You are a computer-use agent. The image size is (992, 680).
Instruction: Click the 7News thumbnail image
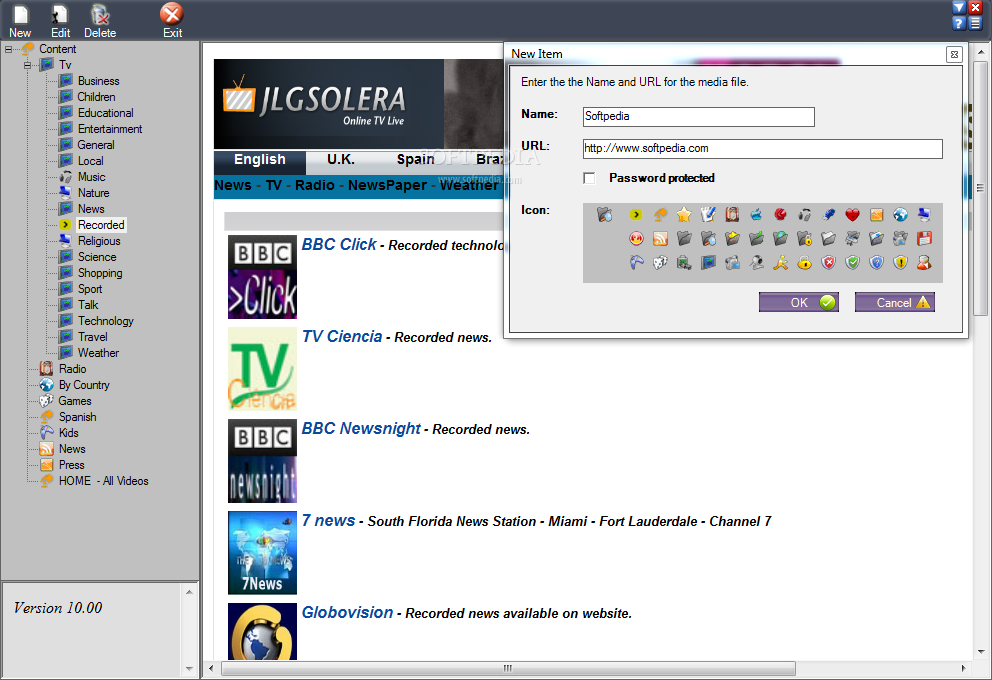262,553
